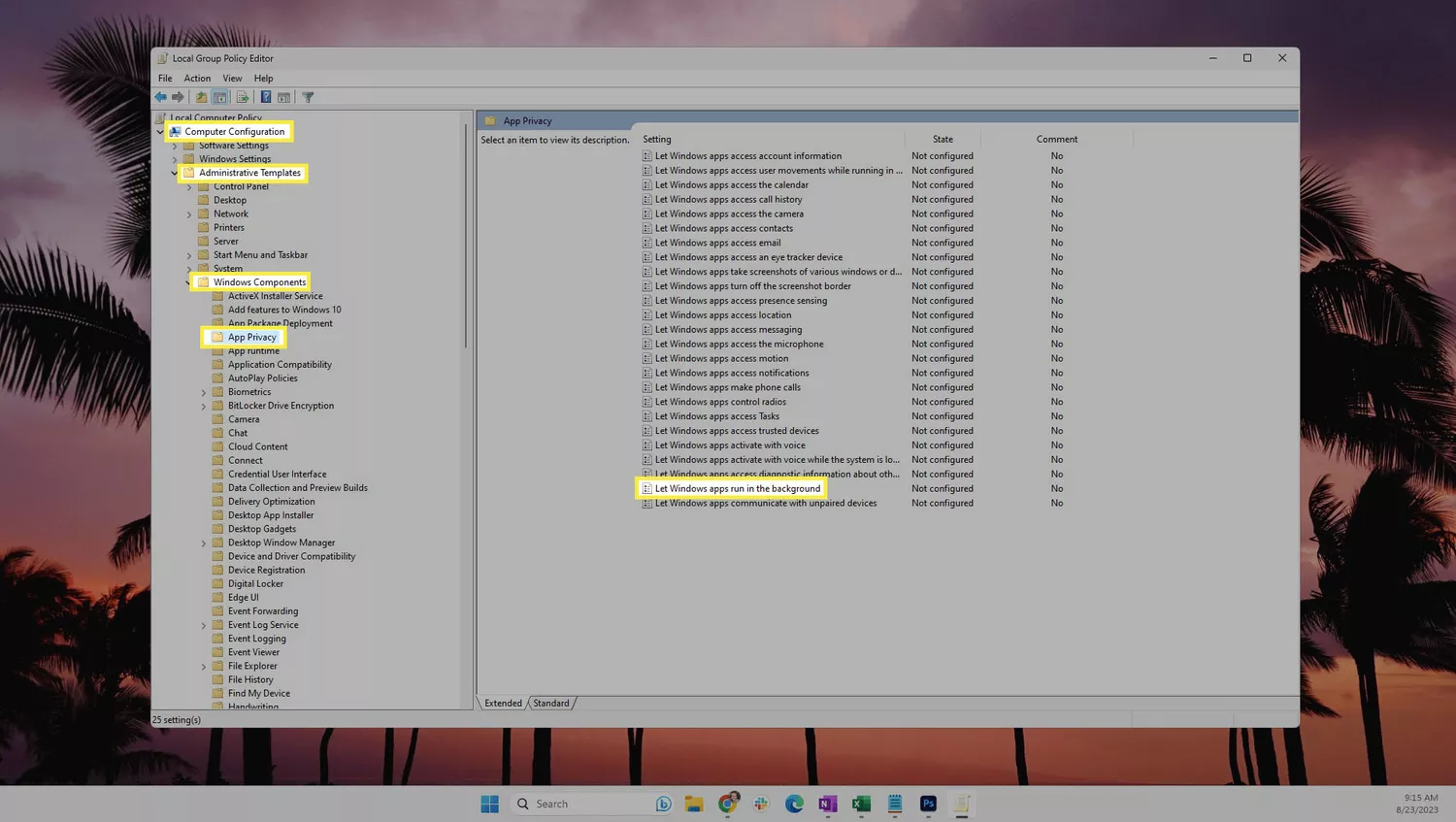
Task: Open Help with the question mark icon
Action: click(x=265, y=97)
